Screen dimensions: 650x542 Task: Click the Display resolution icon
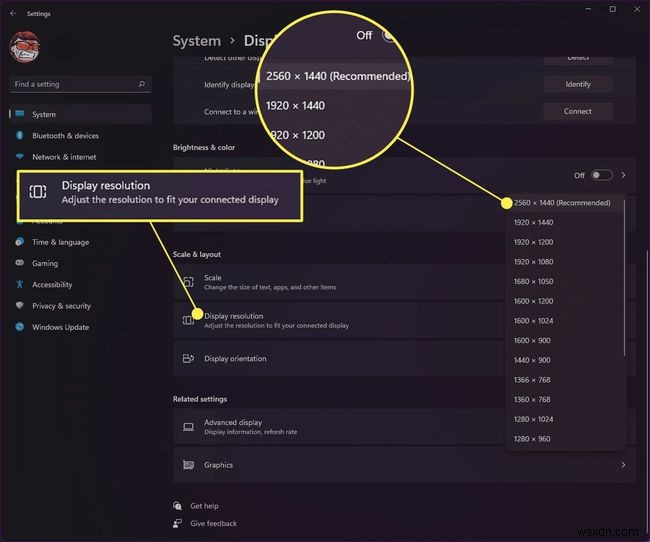[188, 320]
